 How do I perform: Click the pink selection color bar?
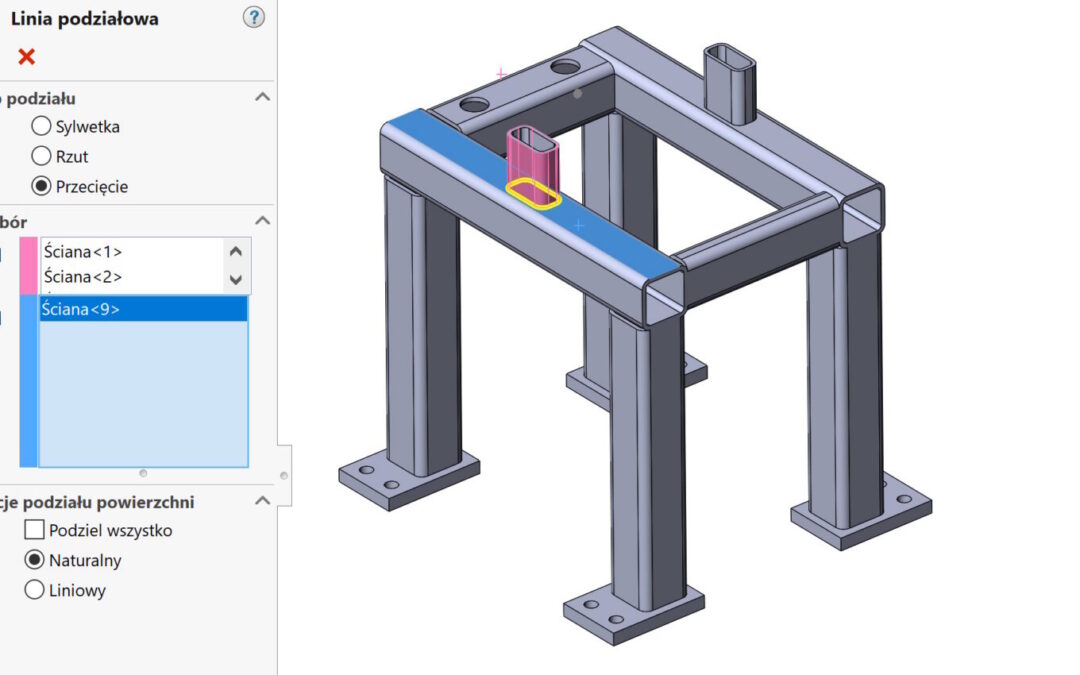(28, 265)
